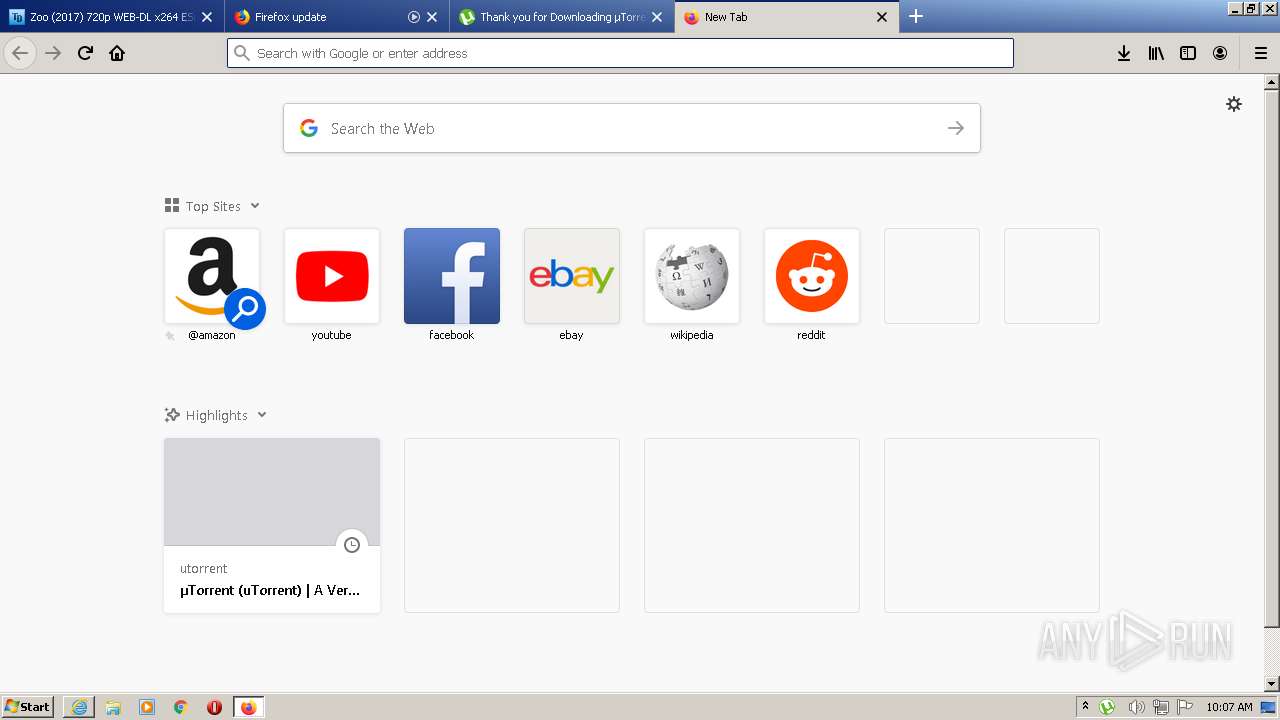Open a new tab with plus button
This screenshot has width=1280, height=720.
[x=916, y=16]
